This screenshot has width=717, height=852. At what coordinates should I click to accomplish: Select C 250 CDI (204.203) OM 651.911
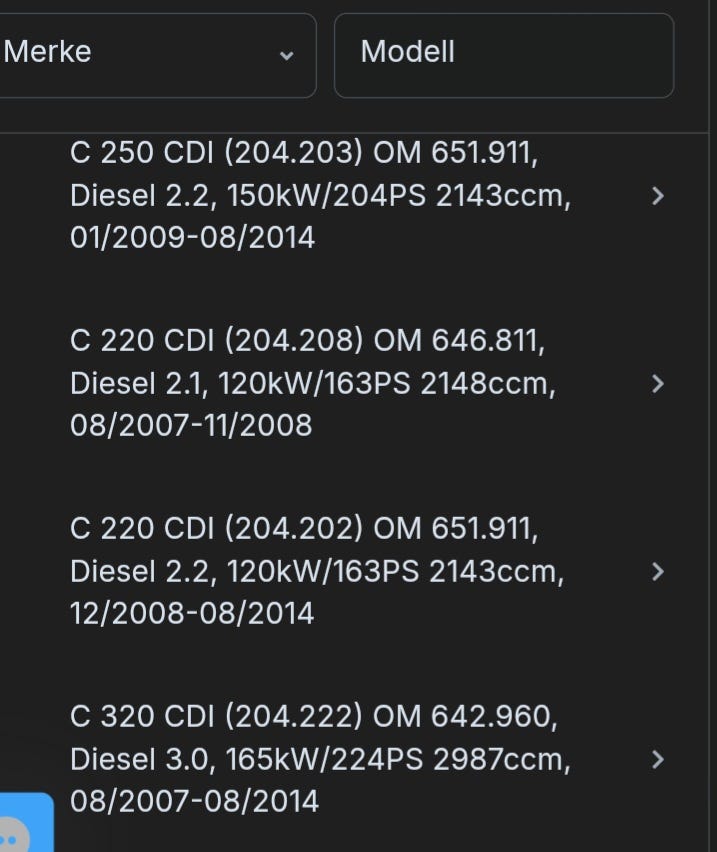pos(310,154)
